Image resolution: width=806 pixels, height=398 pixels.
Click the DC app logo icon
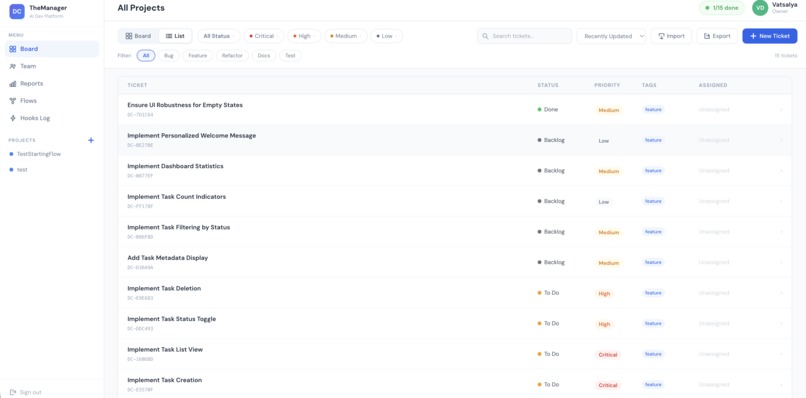(17, 11)
